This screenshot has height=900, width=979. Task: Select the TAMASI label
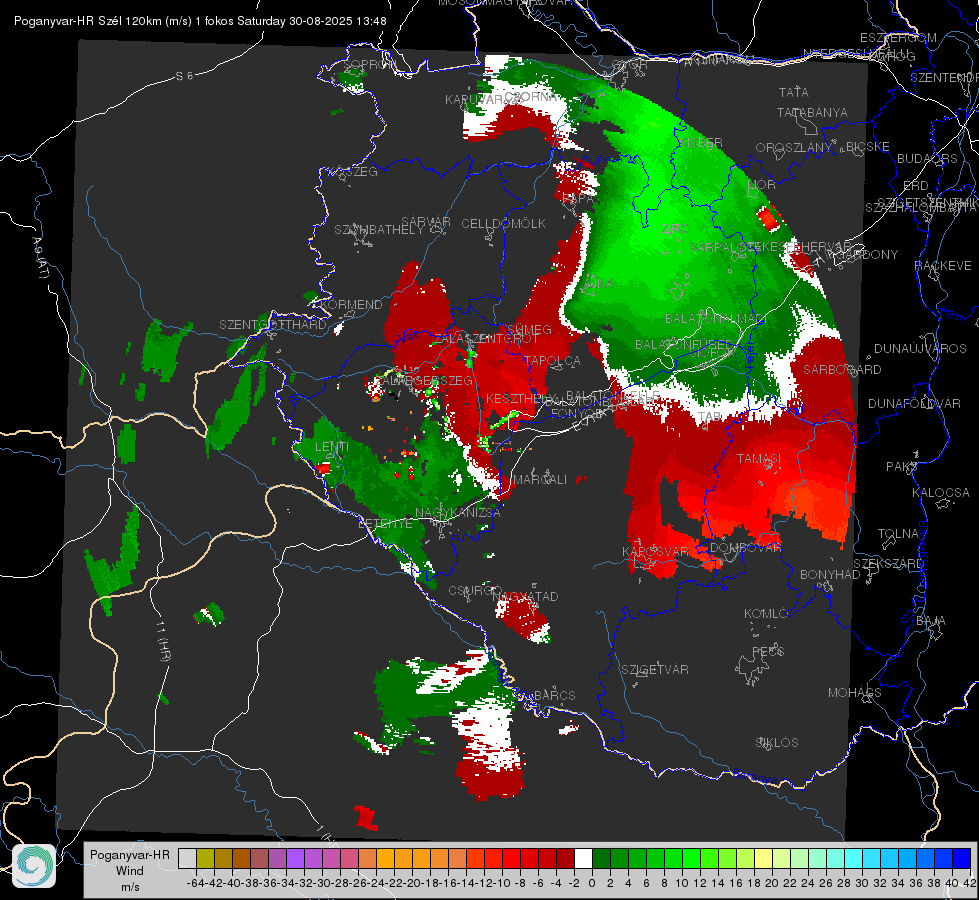pyautogui.click(x=759, y=458)
